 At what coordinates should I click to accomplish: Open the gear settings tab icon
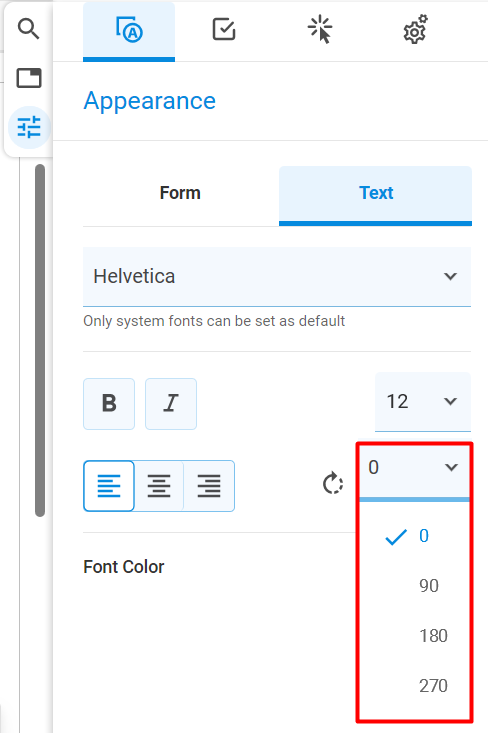click(x=416, y=29)
